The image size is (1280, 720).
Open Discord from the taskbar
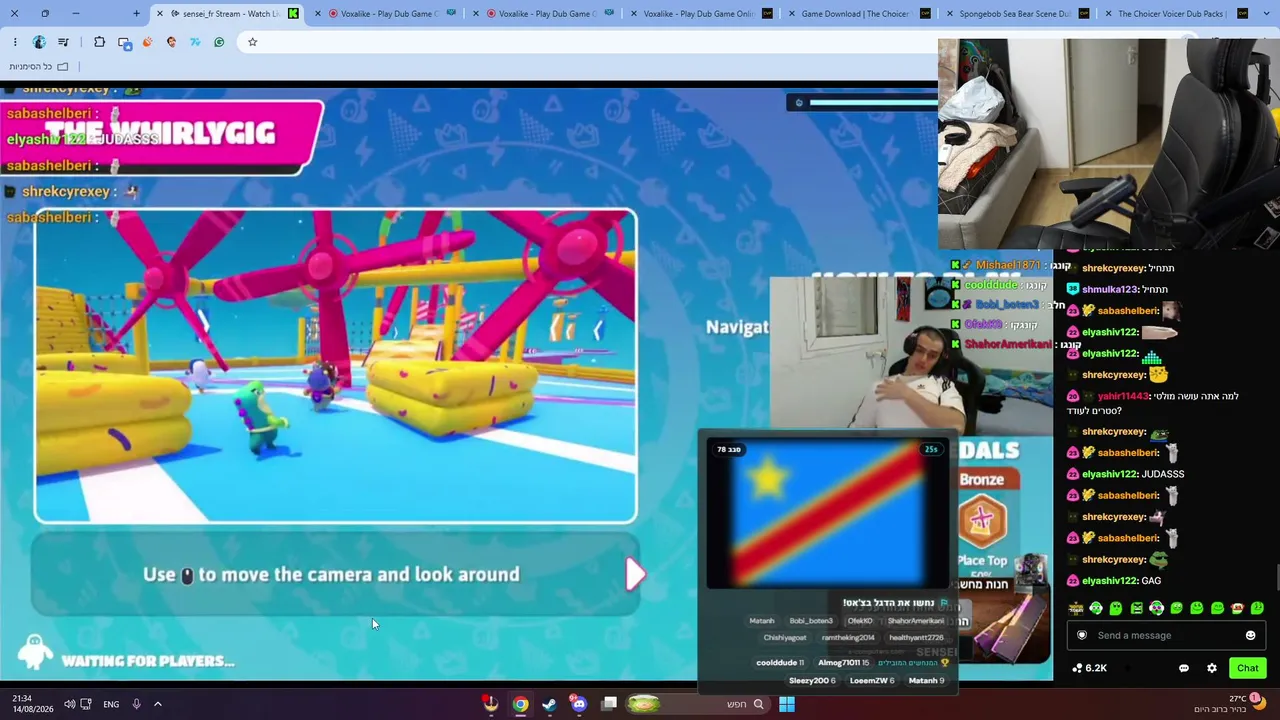point(579,704)
